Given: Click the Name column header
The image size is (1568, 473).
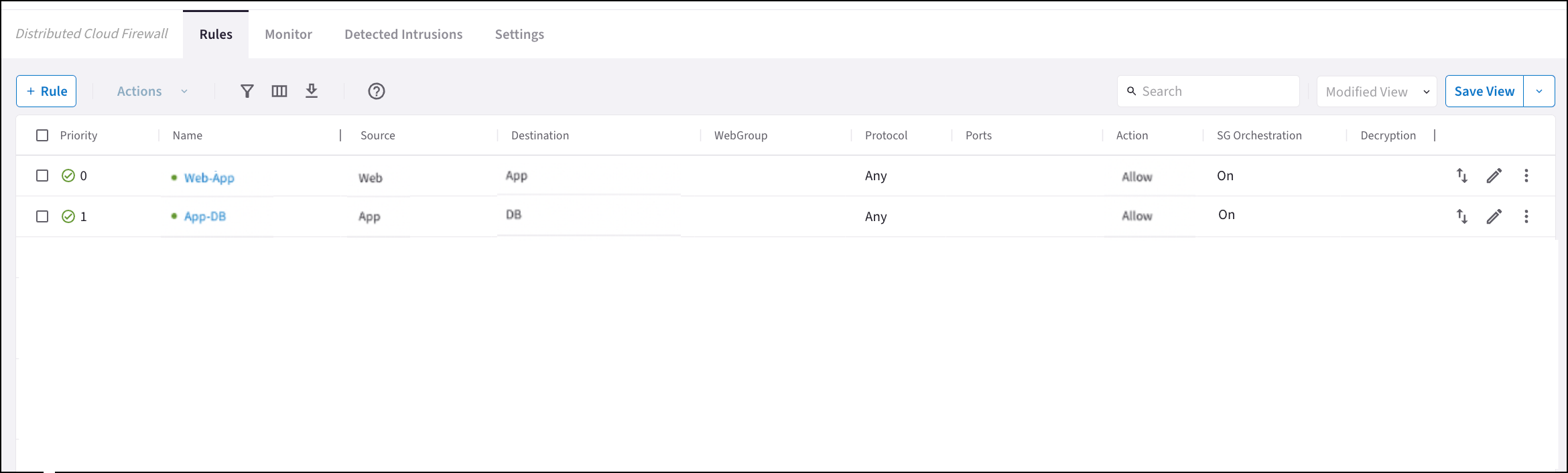Looking at the screenshot, I should click(188, 135).
